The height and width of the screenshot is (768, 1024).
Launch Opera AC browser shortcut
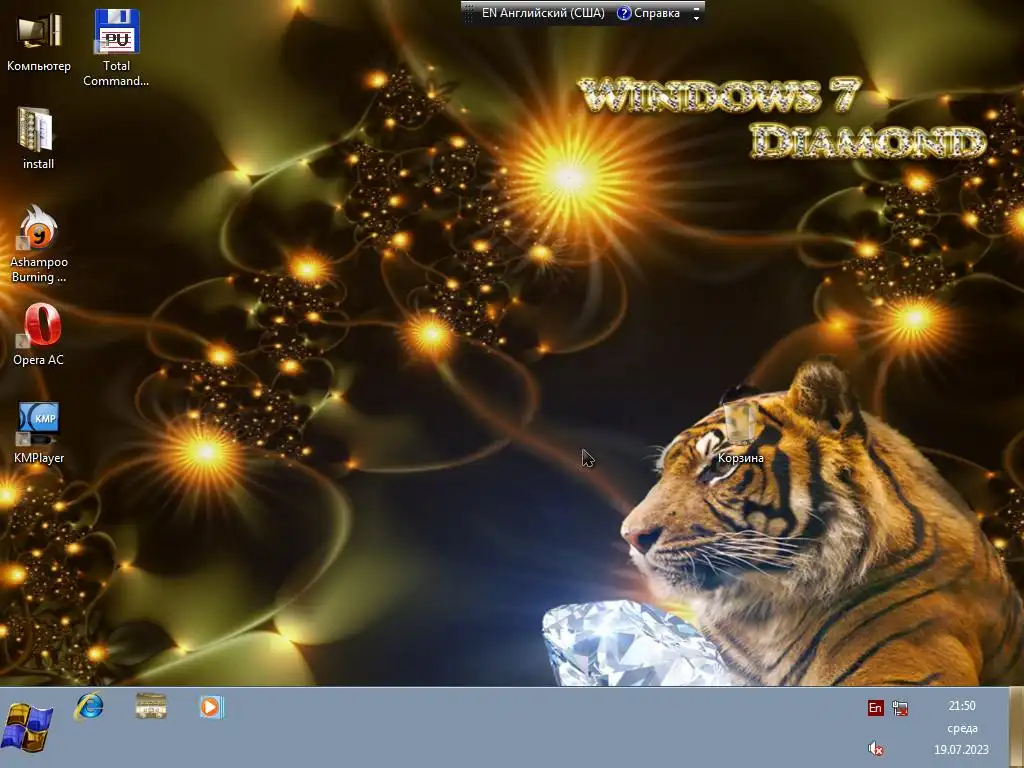(39, 334)
